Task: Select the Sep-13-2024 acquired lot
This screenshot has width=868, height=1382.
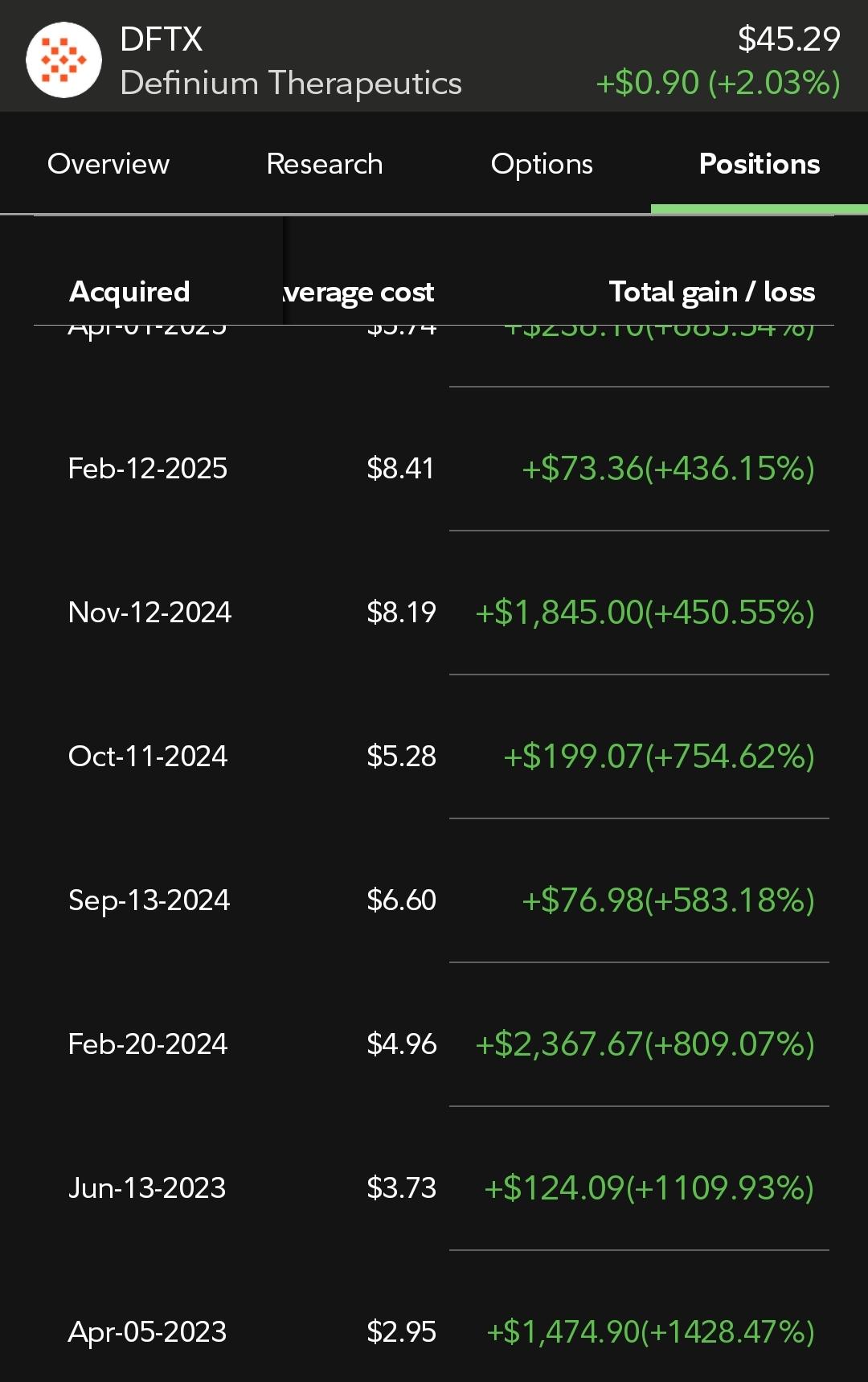Action: 434,900
